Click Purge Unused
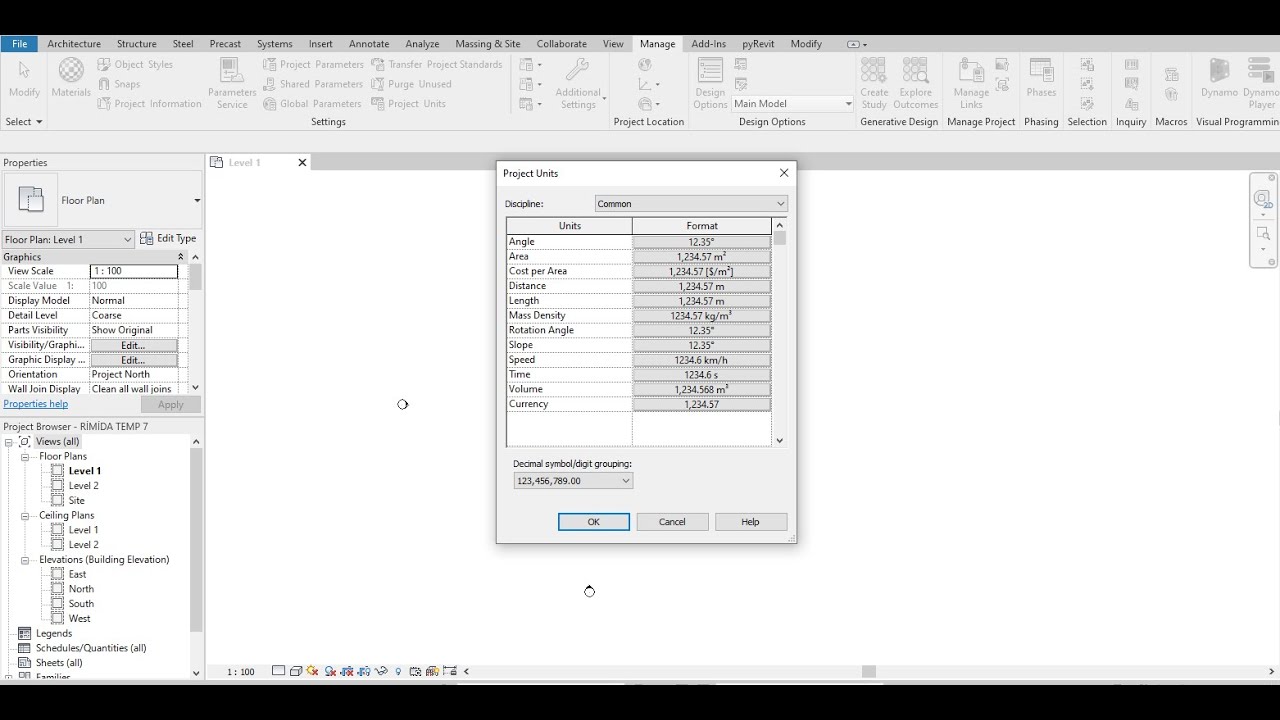Screen dimensions: 1280x720 coord(411,84)
